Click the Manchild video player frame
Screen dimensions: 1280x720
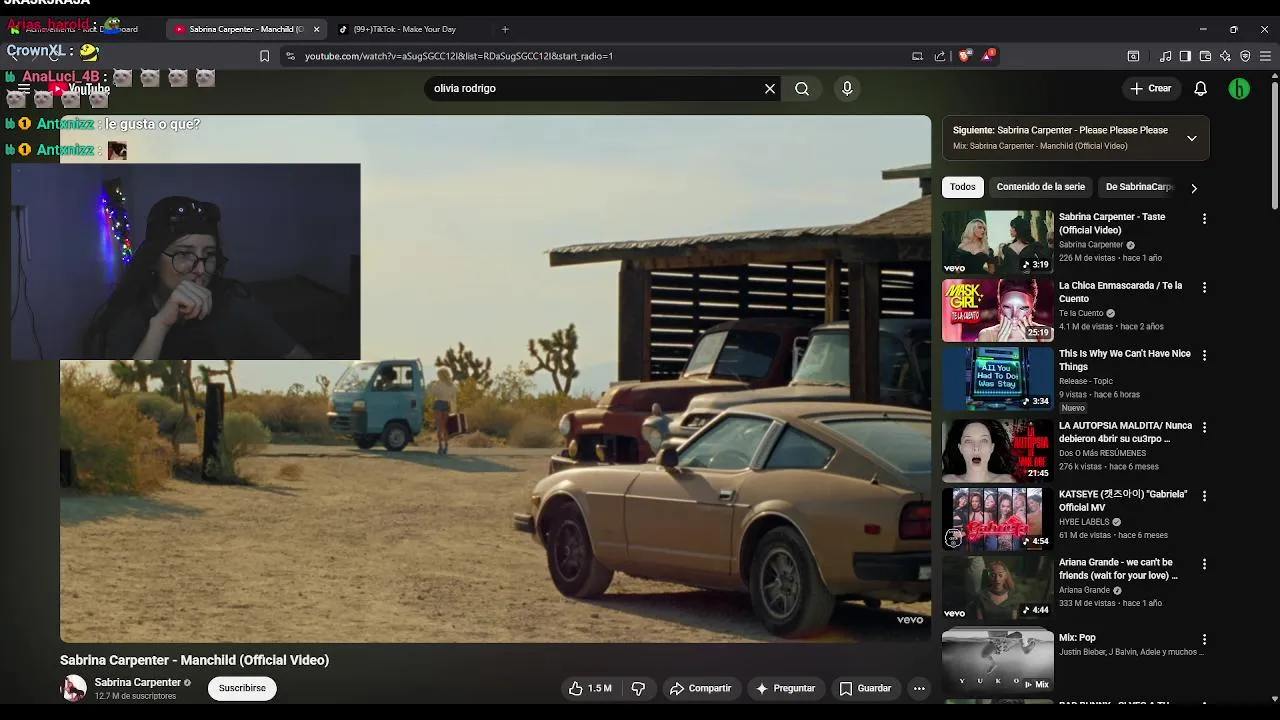click(x=495, y=378)
